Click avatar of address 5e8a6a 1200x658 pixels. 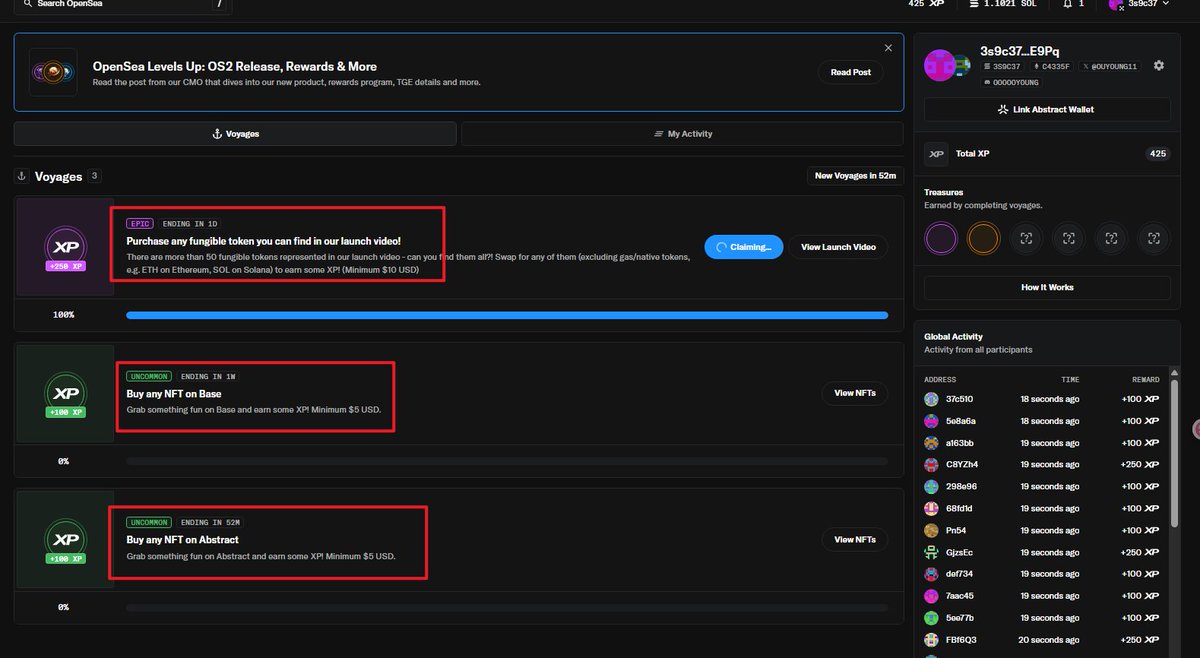point(932,421)
